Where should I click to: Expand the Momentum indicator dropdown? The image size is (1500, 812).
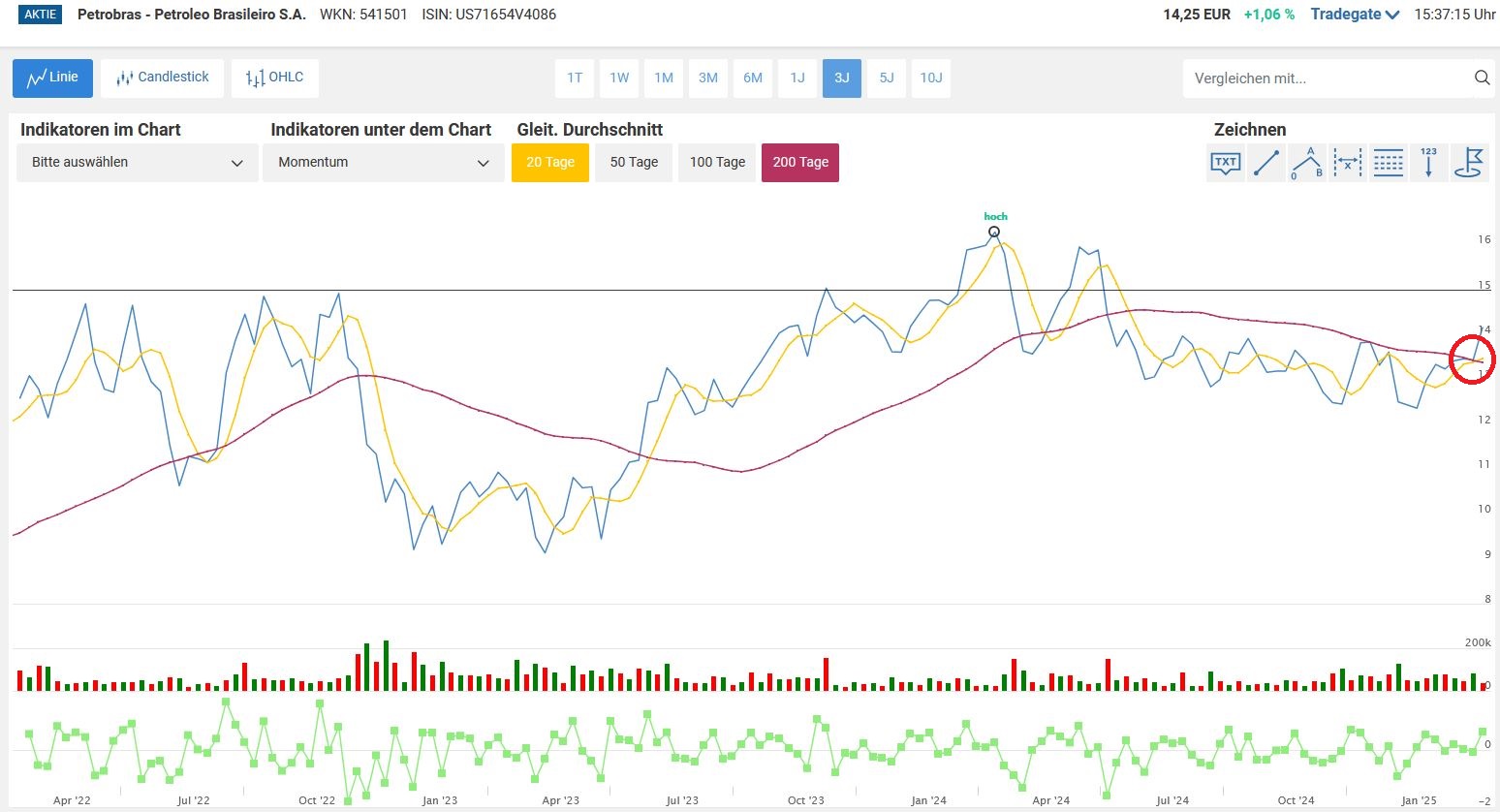coord(383,163)
